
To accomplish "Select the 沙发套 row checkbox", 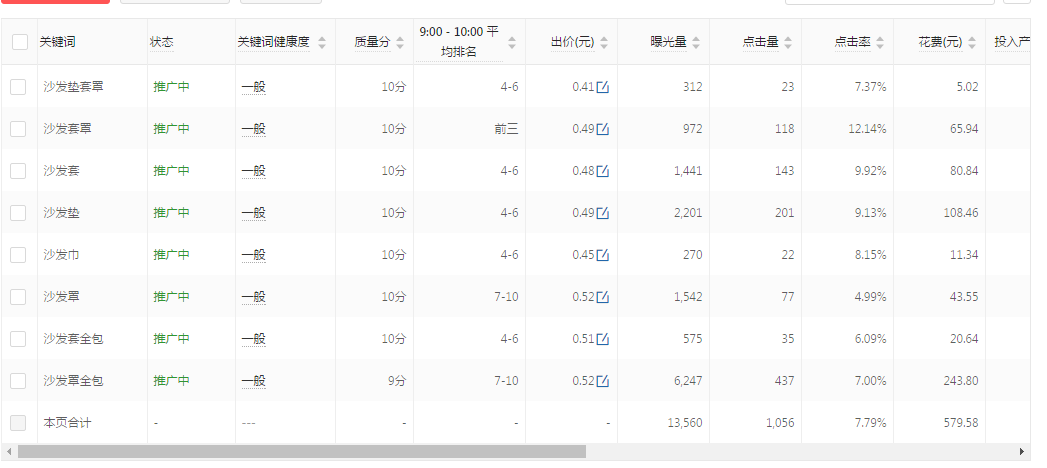I will click(x=18, y=171).
